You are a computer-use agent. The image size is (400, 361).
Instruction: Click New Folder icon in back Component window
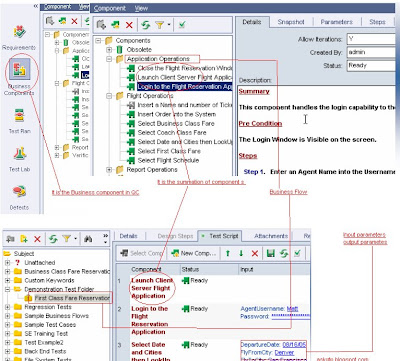pos(50,21)
